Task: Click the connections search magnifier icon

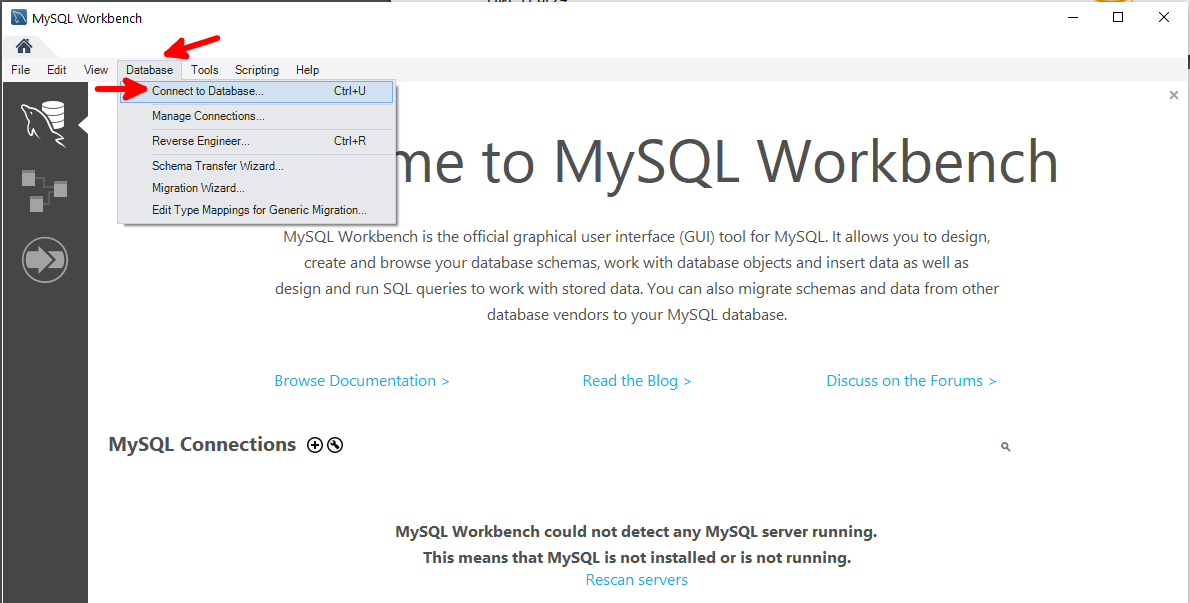Action: 1006,448
